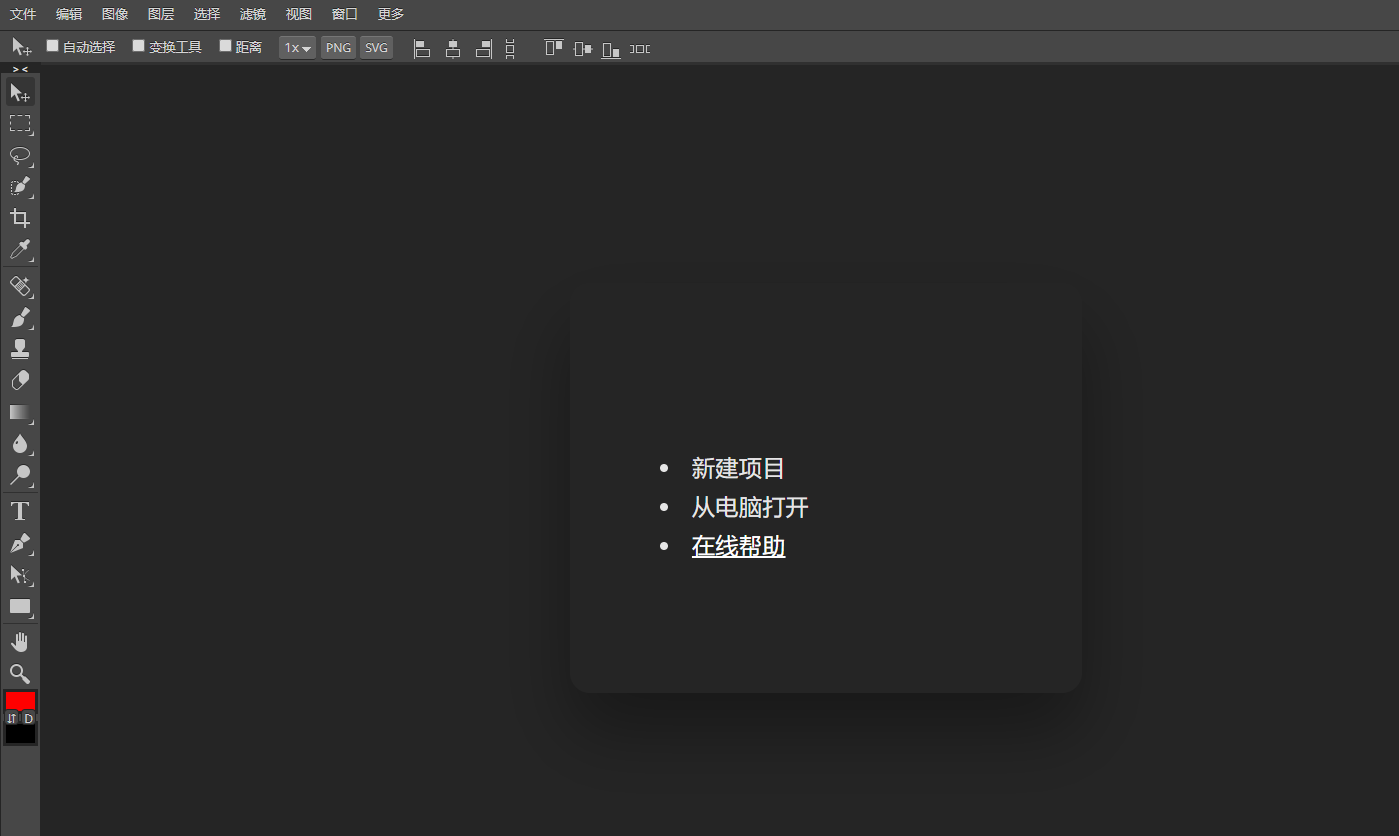Image resolution: width=1399 pixels, height=836 pixels.
Task: Click the PNG export button
Action: point(338,48)
